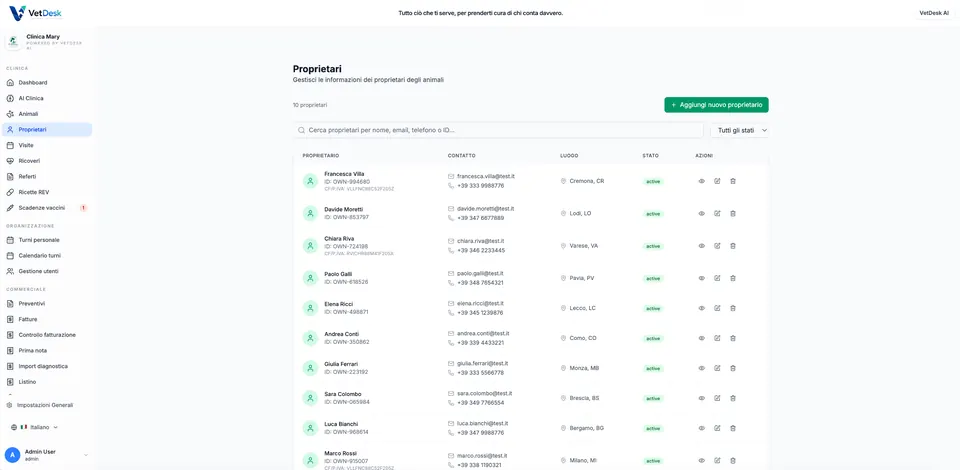Open Gestione utenti section
960x470 pixels.
[x=47, y=271]
